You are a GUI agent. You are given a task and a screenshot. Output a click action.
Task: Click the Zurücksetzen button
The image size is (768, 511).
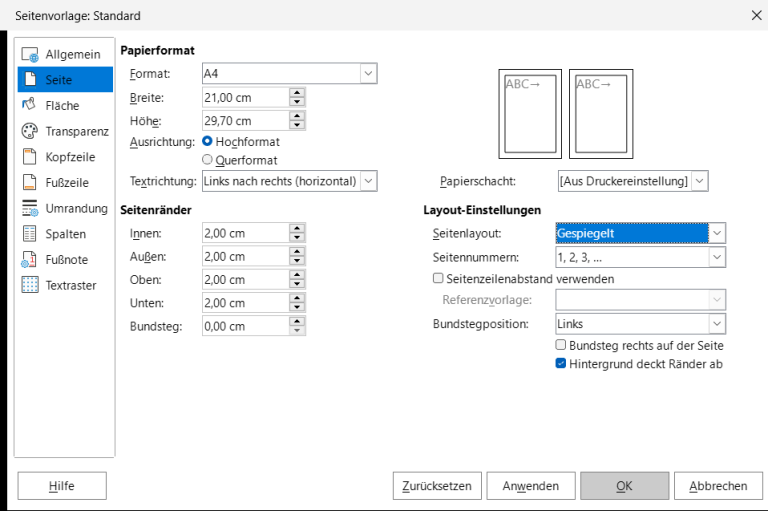(437, 486)
